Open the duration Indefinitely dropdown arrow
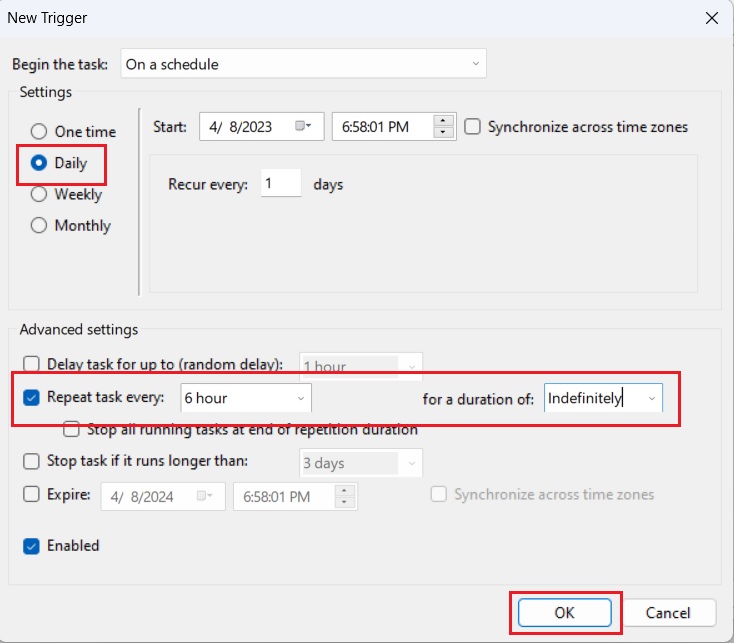This screenshot has width=734, height=643. 652,398
